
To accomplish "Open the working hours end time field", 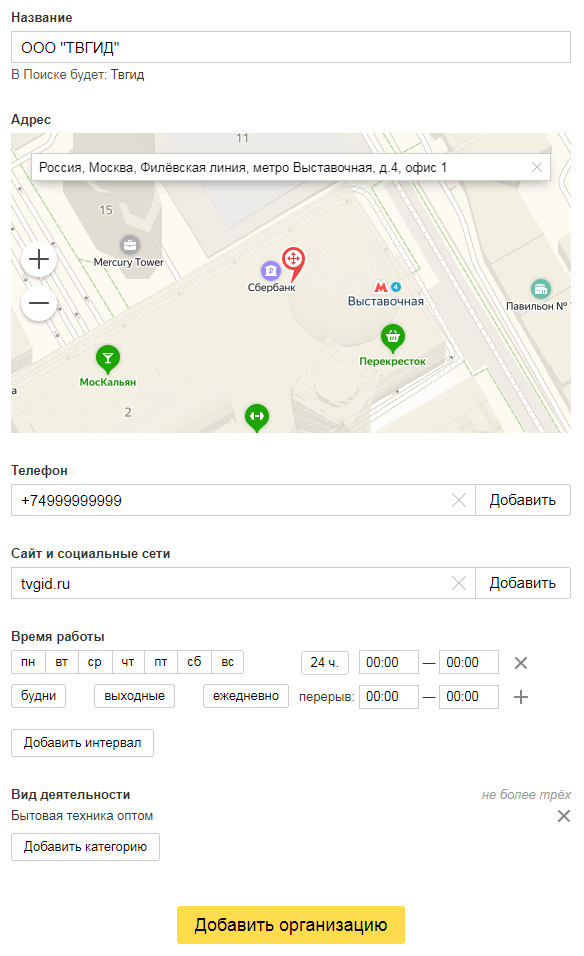I will tap(469, 663).
